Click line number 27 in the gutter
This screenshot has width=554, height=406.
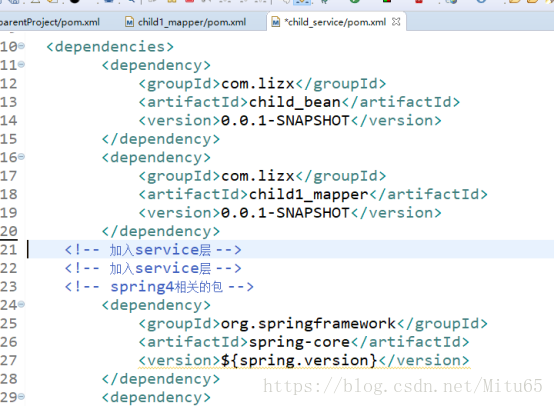[x=9, y=360]
